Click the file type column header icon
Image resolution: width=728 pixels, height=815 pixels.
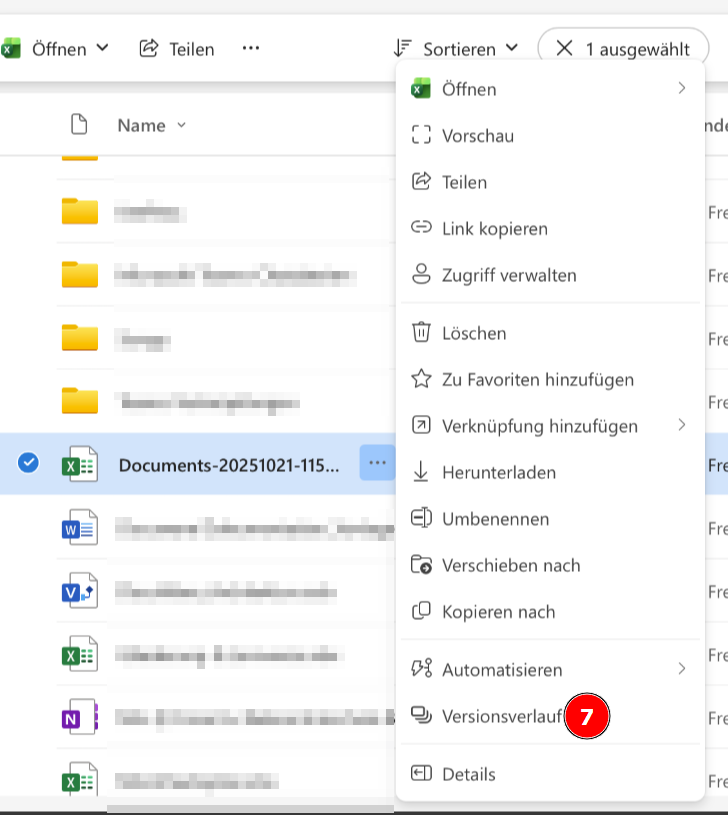coord(79,125)
